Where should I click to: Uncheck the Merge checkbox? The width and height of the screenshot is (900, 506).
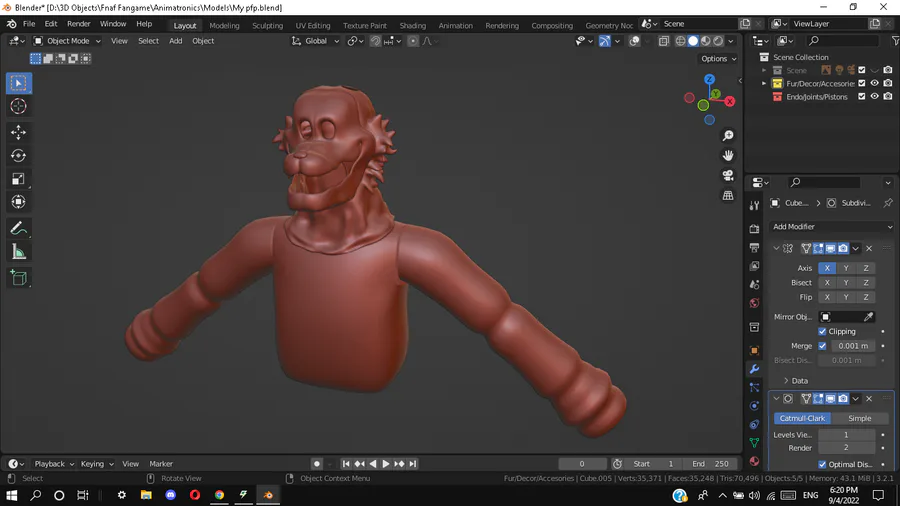point(822,346)
